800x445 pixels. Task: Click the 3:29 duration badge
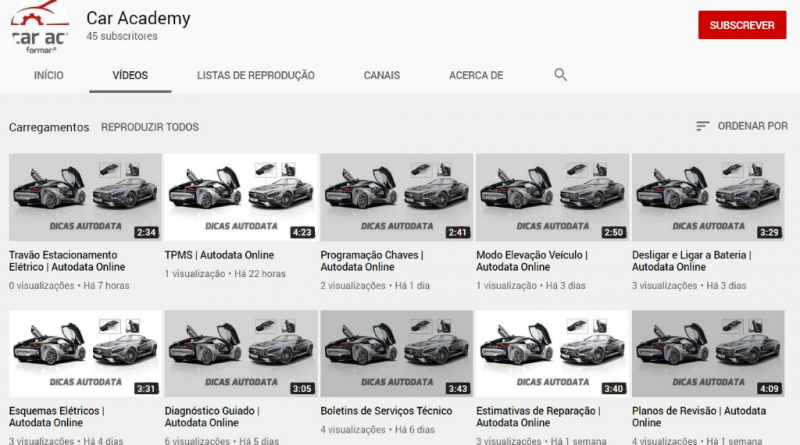[769, 232]
